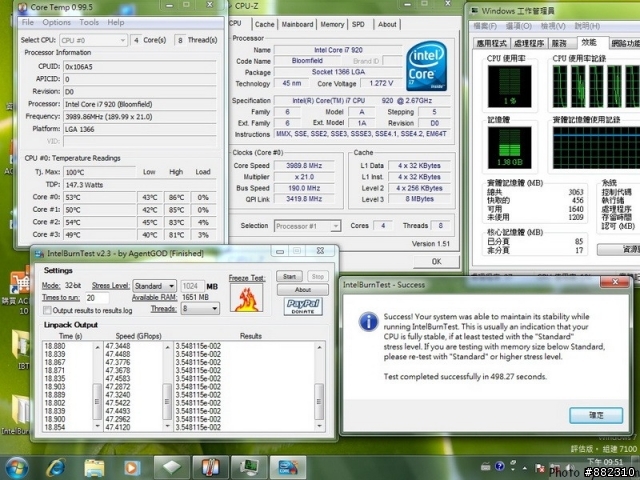The width and height of the screenshot is (640, 480).
Task: Switch to CPU-Z taskbar button
Action: 171,467
